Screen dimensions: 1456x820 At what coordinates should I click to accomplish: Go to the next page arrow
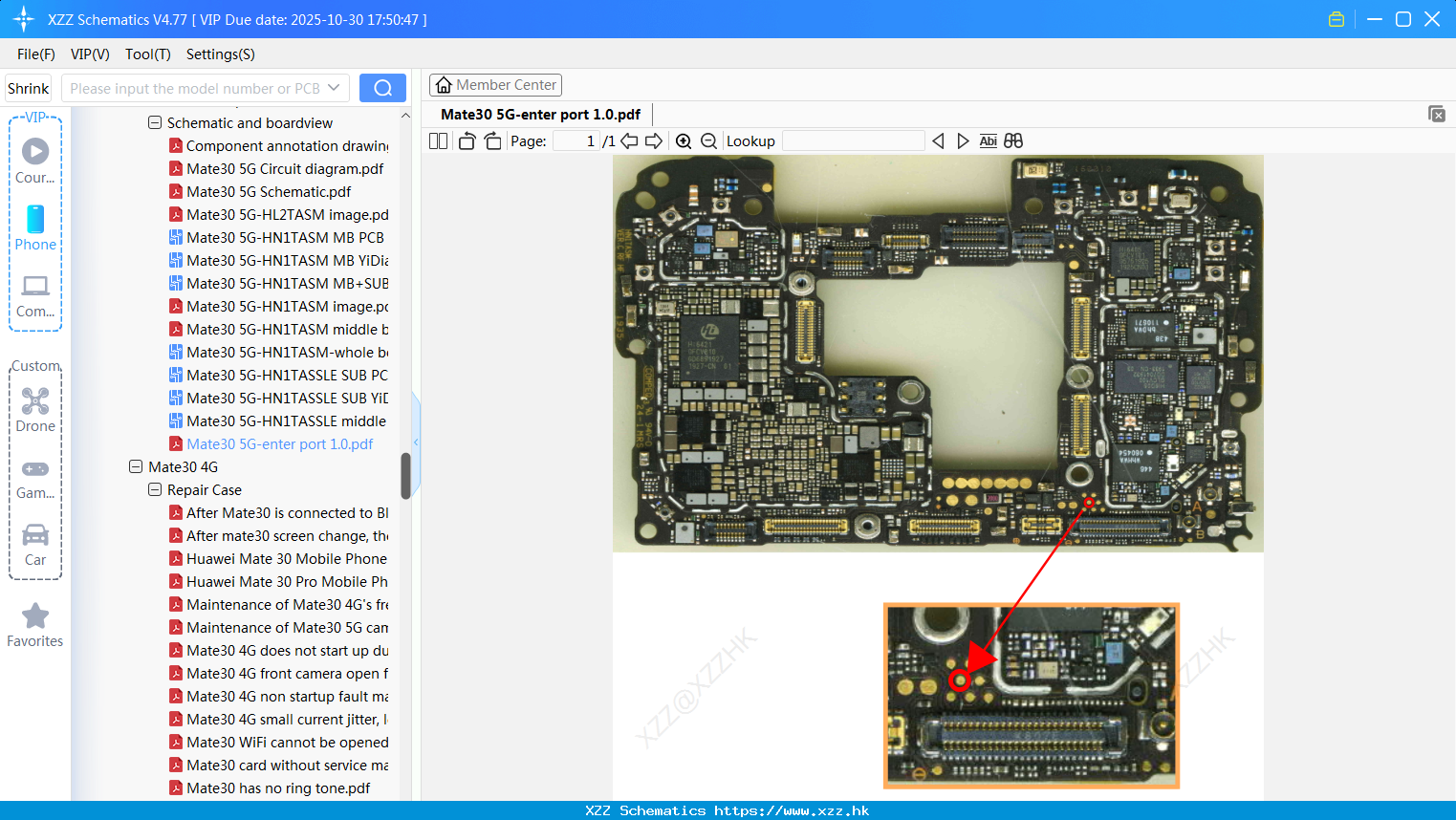pos(654,141)
